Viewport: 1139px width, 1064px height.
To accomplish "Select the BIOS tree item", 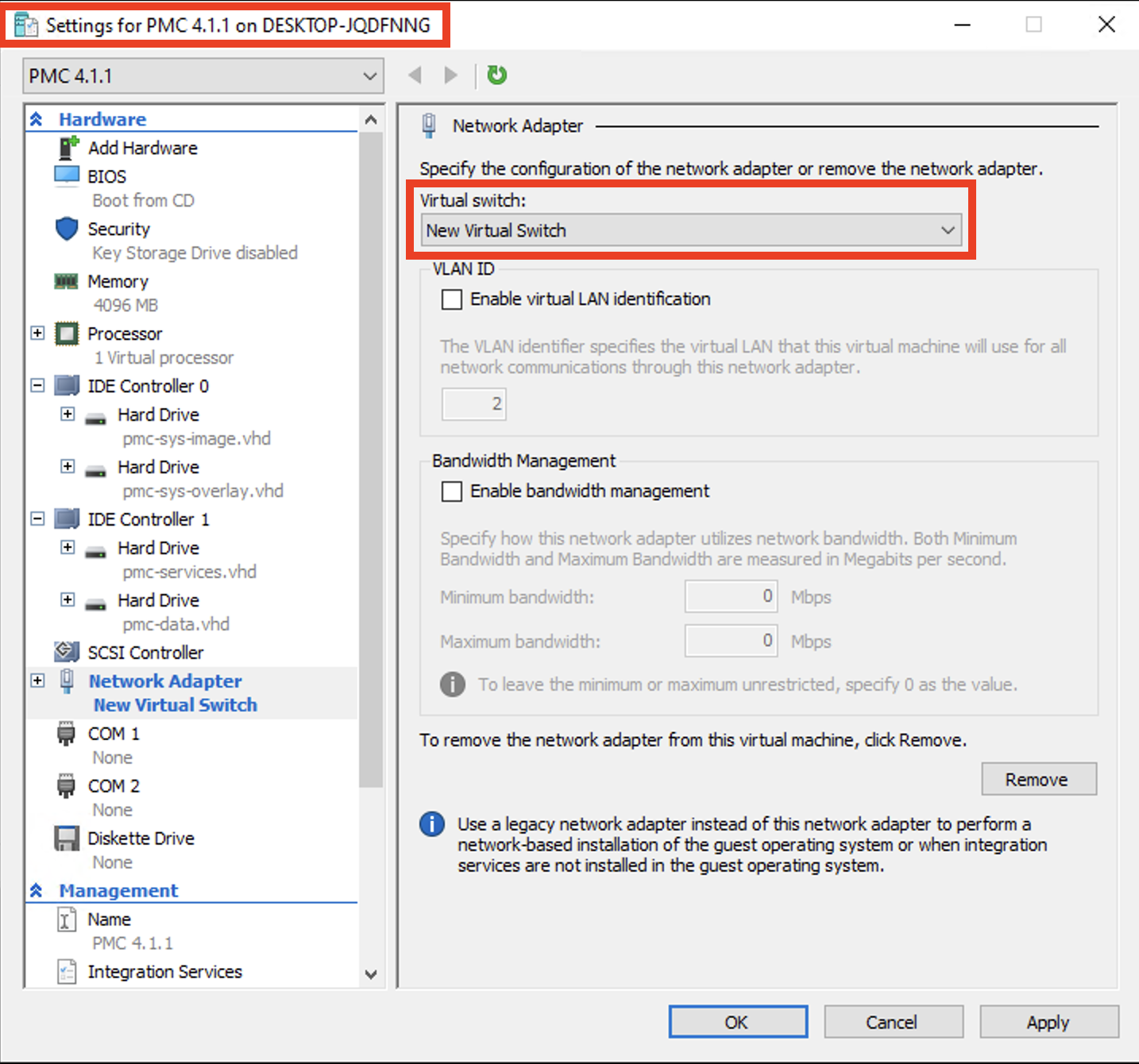I will [107, 176].
